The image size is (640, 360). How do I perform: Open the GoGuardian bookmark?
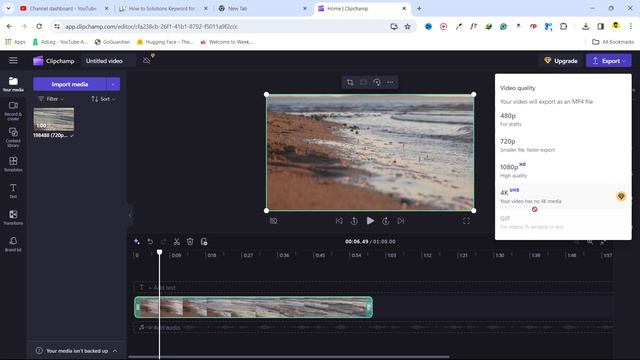(x=112, y=42)
